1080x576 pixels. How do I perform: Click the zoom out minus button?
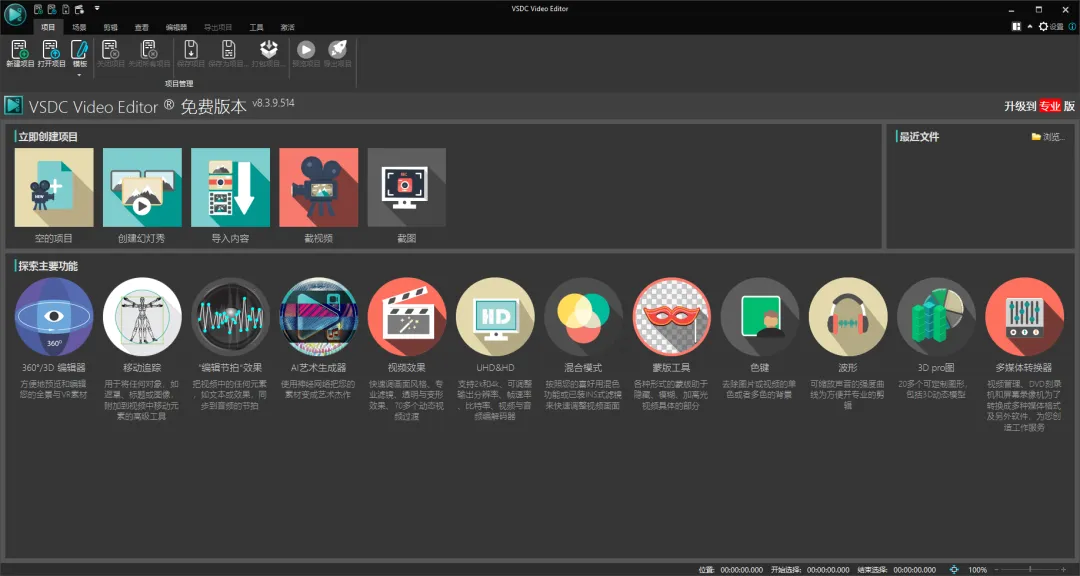coord(999,570)
